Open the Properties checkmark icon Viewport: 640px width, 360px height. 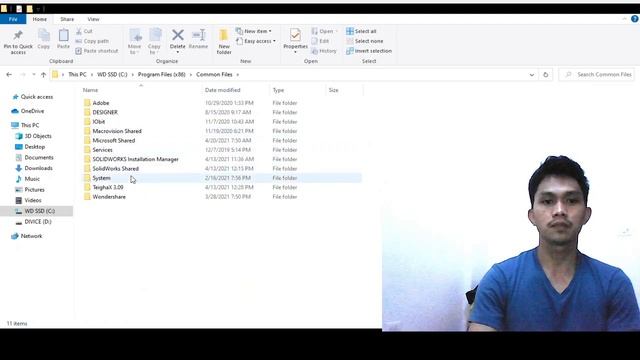pyautogui.click(x=295, y=36)
